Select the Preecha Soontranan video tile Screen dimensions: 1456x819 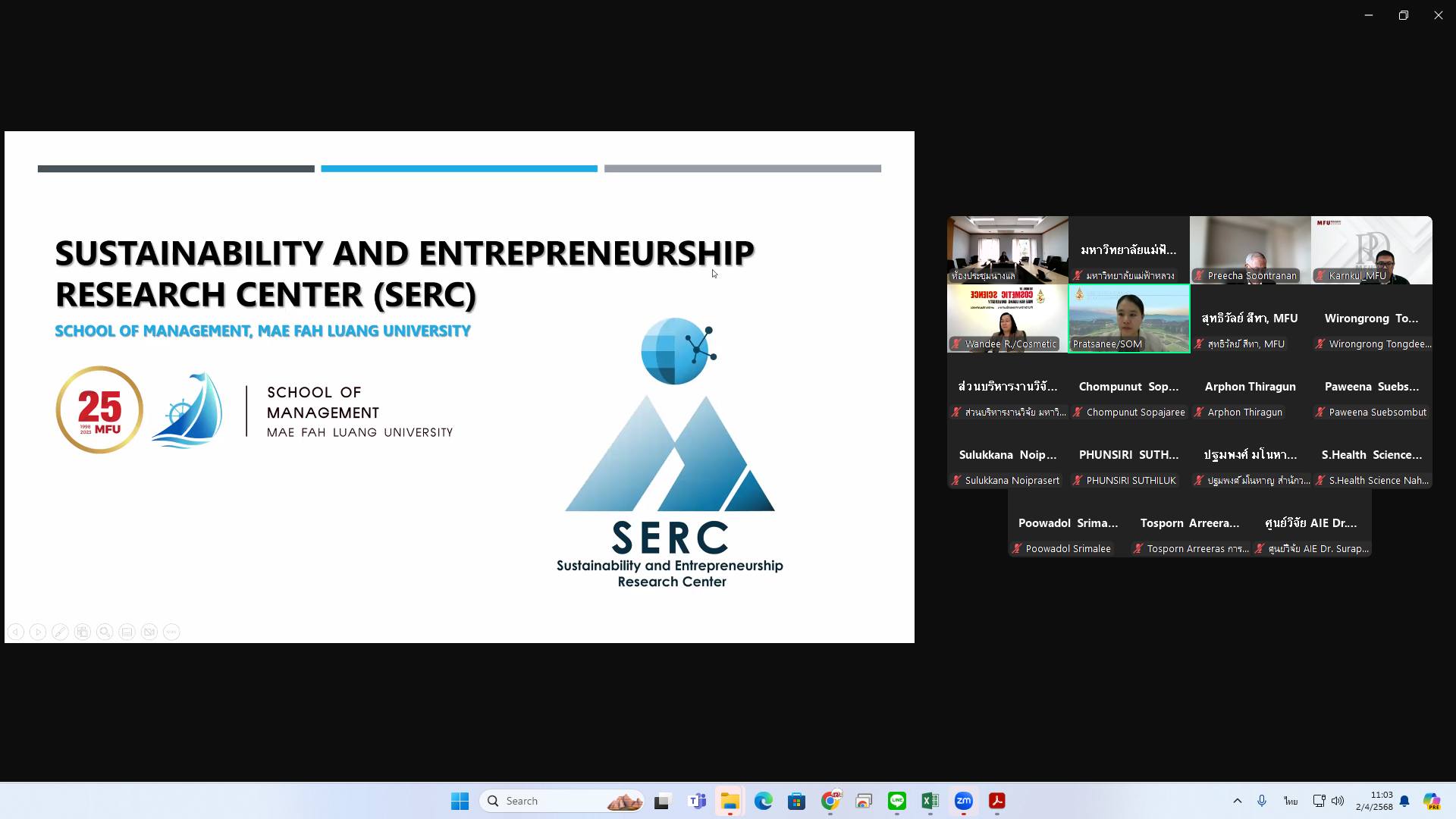coord(1250,250)
